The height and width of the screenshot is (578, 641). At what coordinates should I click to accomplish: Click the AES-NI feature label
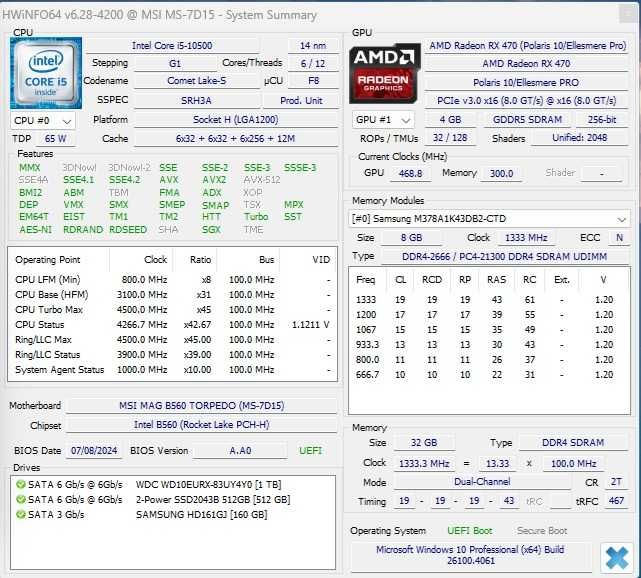coord(36,230)
